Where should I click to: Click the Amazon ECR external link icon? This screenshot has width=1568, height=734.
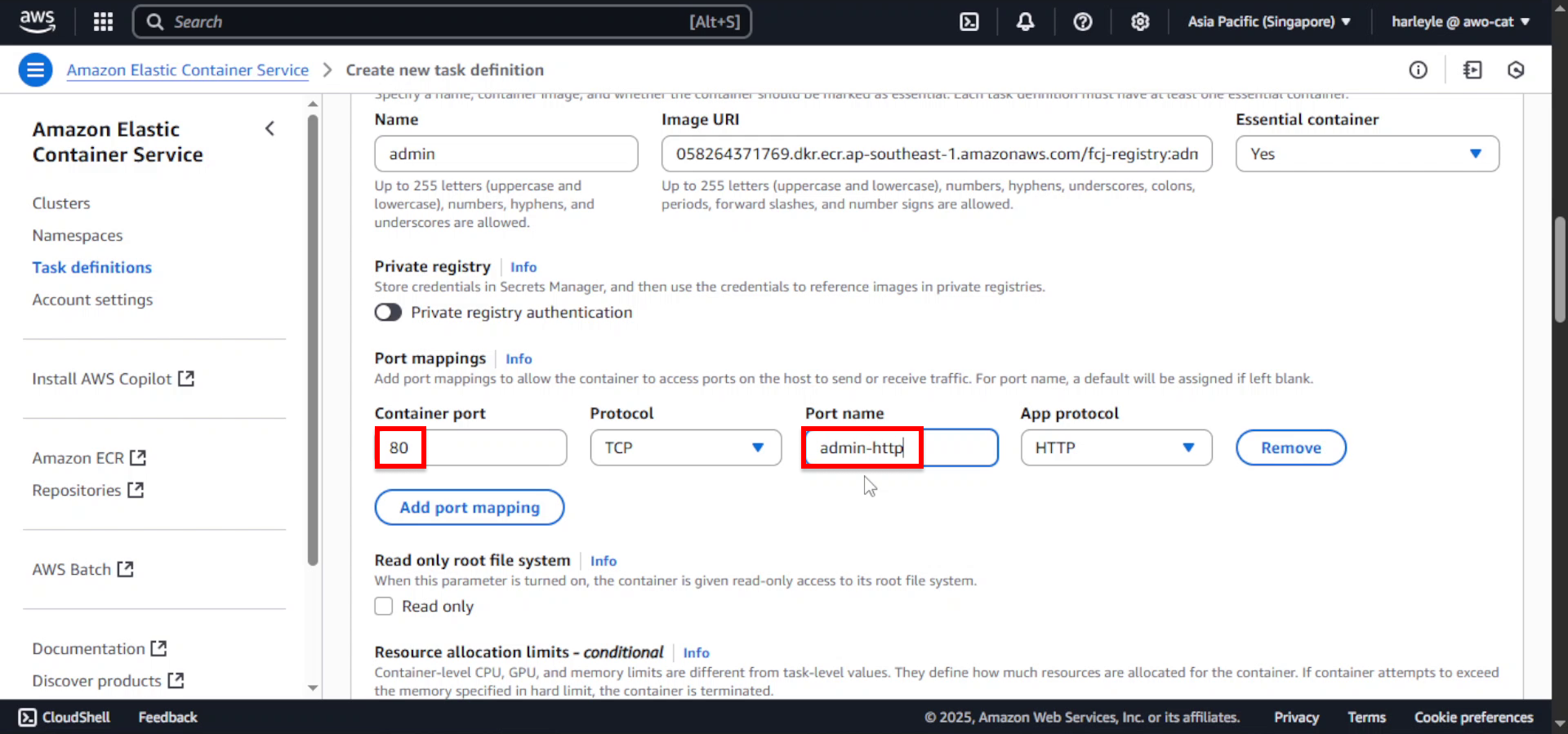click(x=138, y=458)
